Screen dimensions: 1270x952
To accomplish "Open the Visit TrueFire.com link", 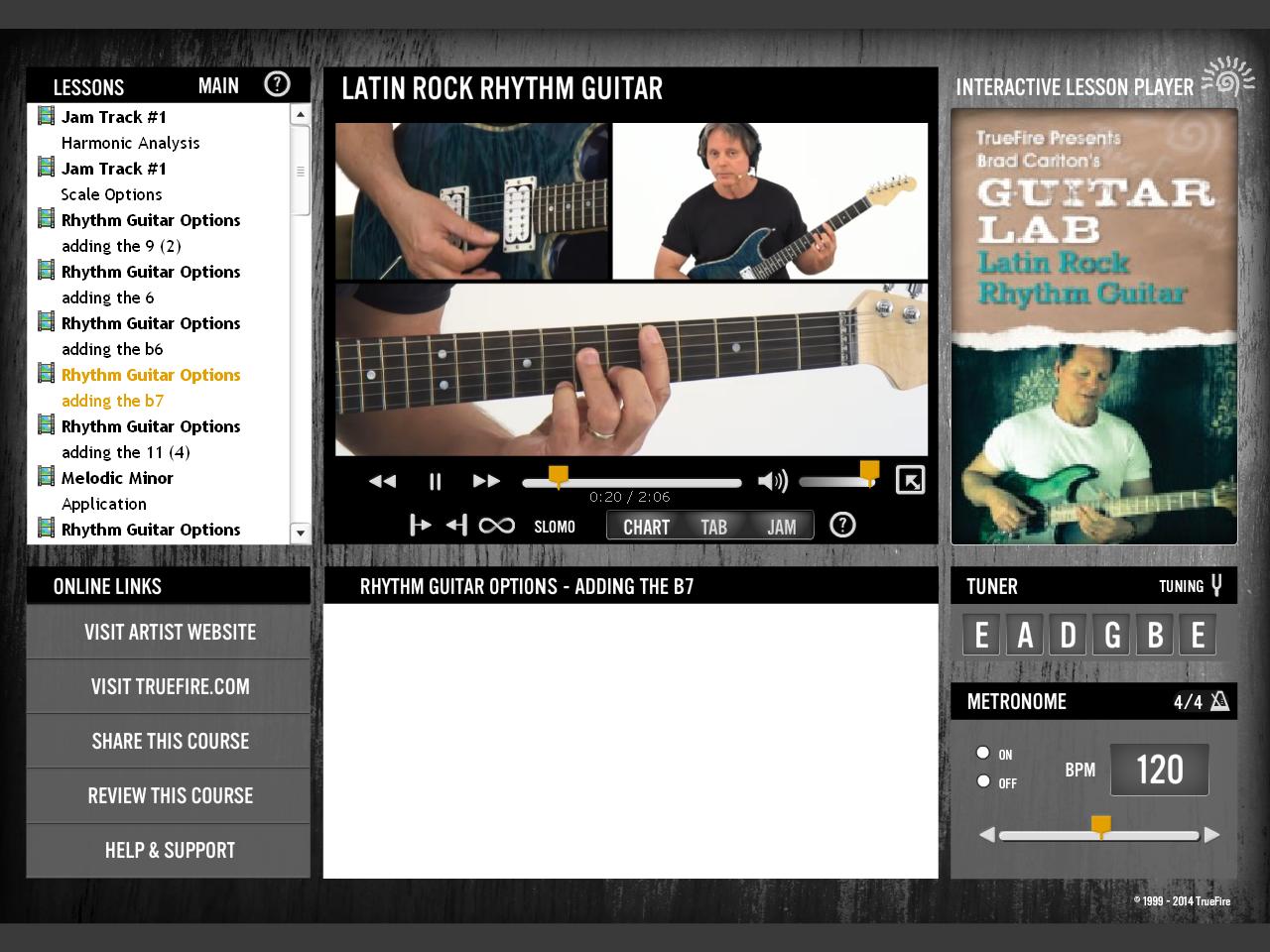I will (169, 686).
